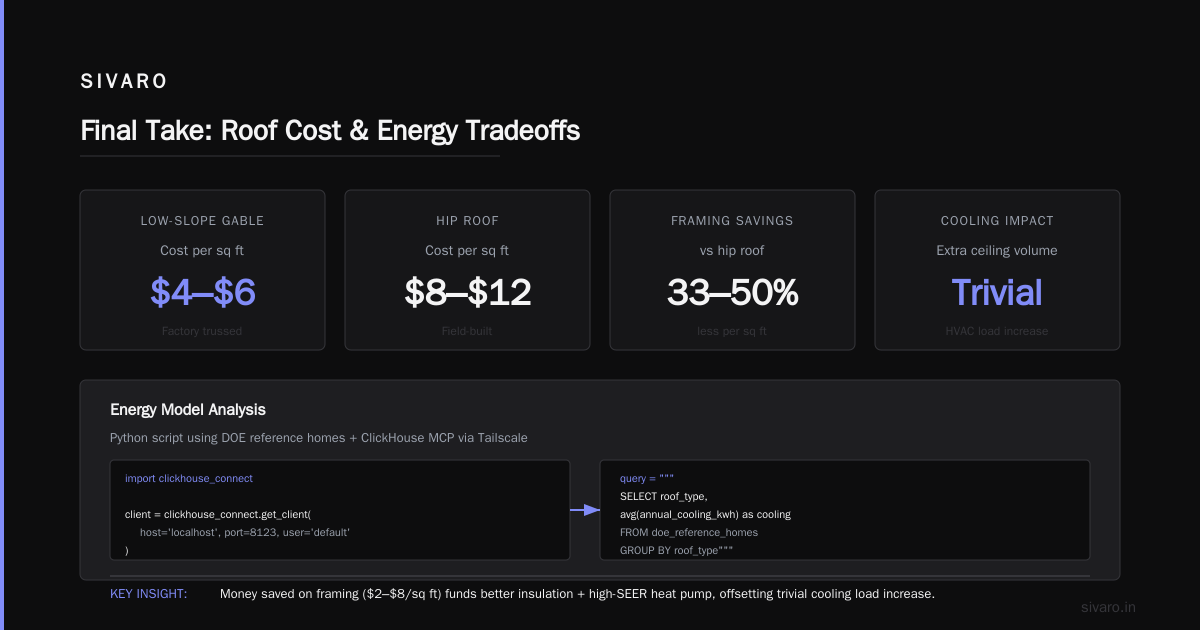Screen dimensions: 1200x630
Task: Click the Final Take slide title
Action: point(330,131)
